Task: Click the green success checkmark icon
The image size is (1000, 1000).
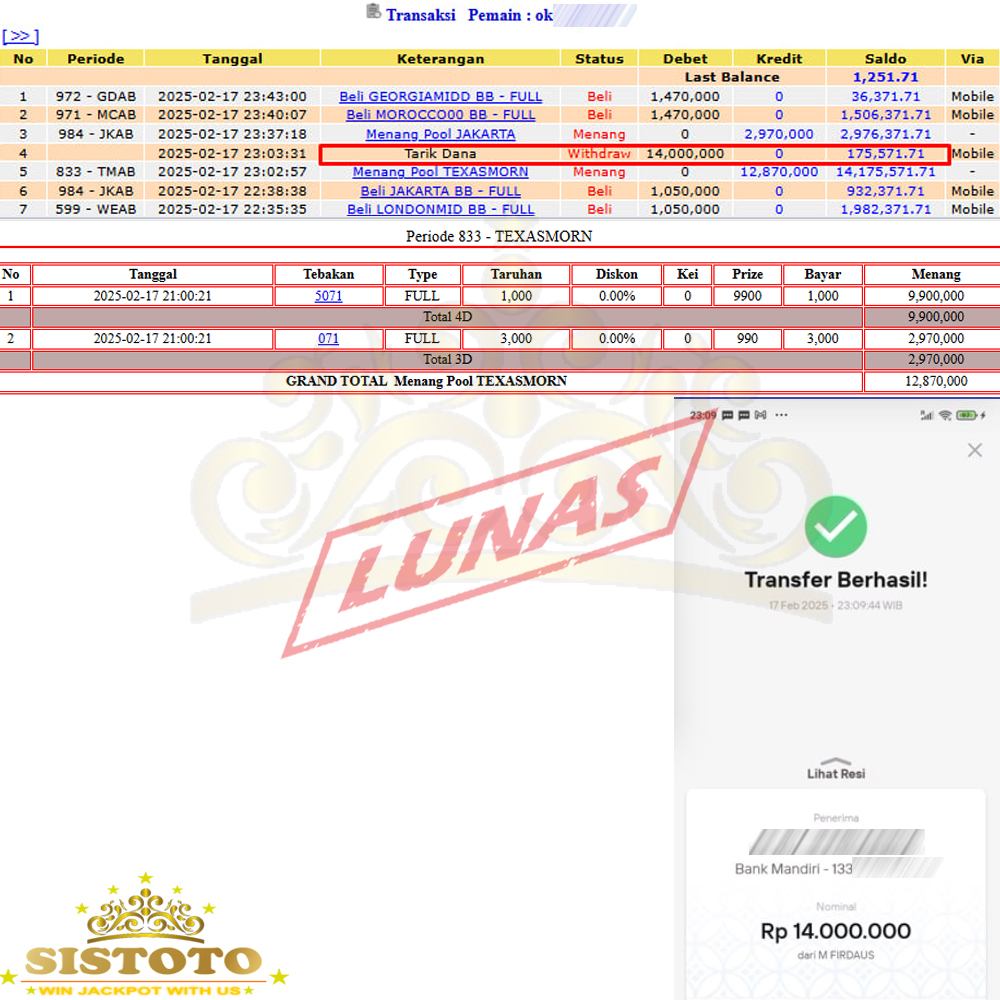Action: [835, 527]
